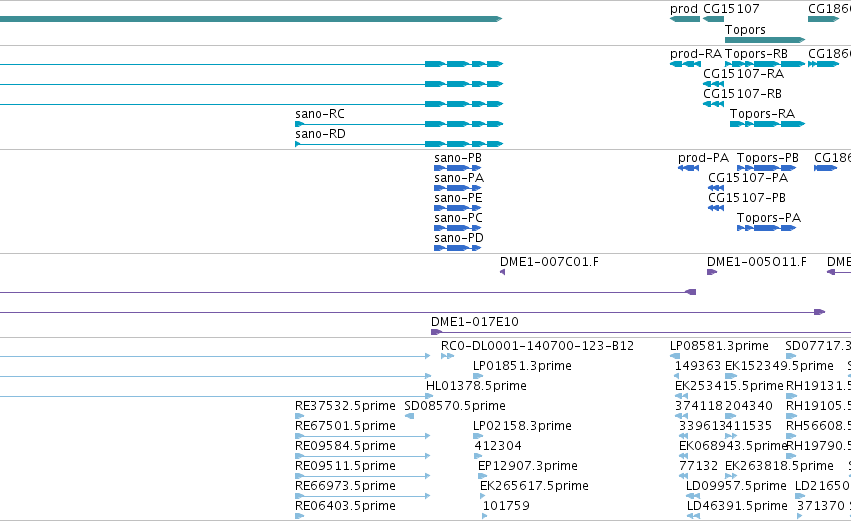Image resolution: width=851 pixels, height=521 pixels.
Task: Click the sano-PA protein feature
Action: click(x=458, y=188)
